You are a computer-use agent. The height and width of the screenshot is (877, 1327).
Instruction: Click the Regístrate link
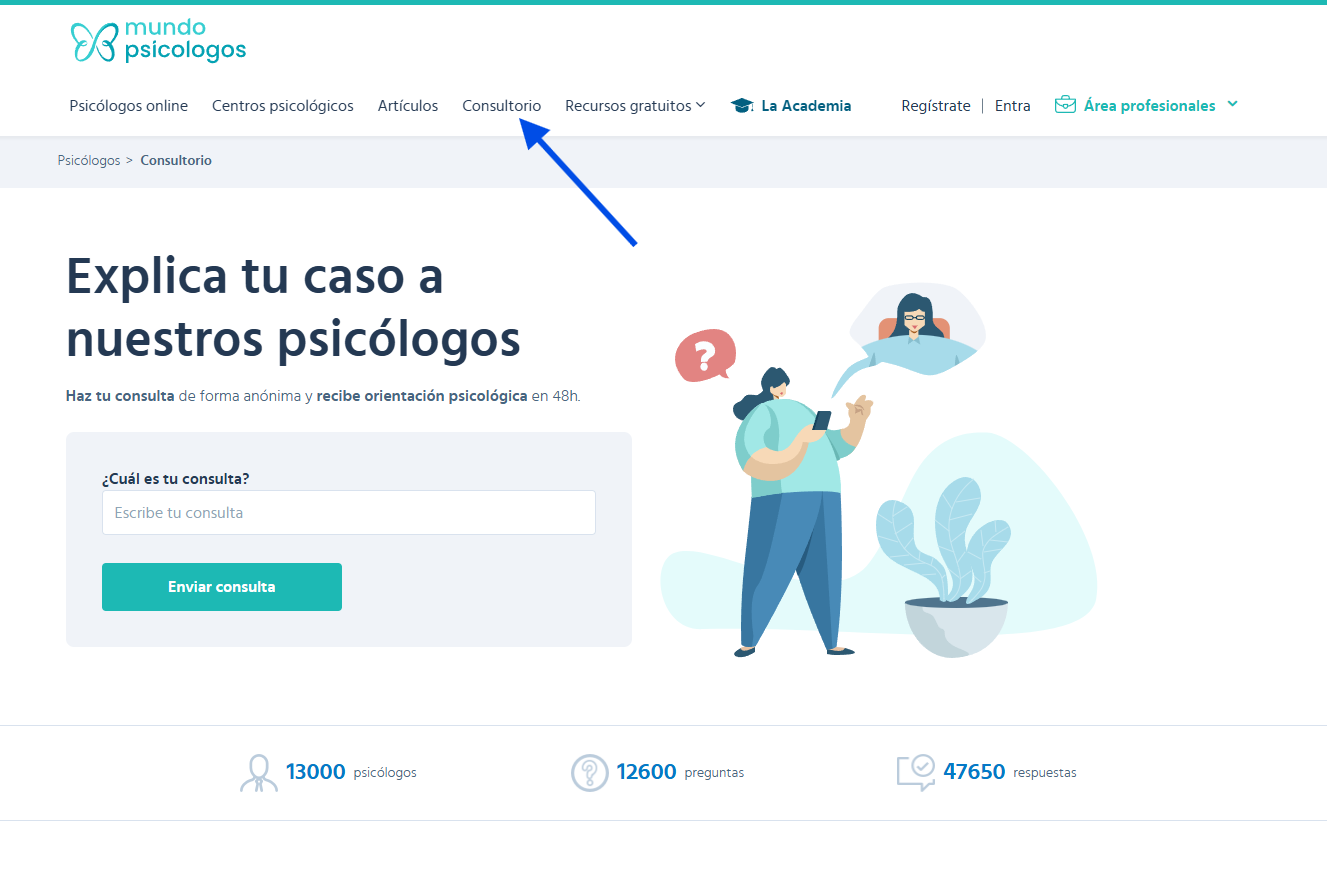pyautogui.click(x=936, y=106)
